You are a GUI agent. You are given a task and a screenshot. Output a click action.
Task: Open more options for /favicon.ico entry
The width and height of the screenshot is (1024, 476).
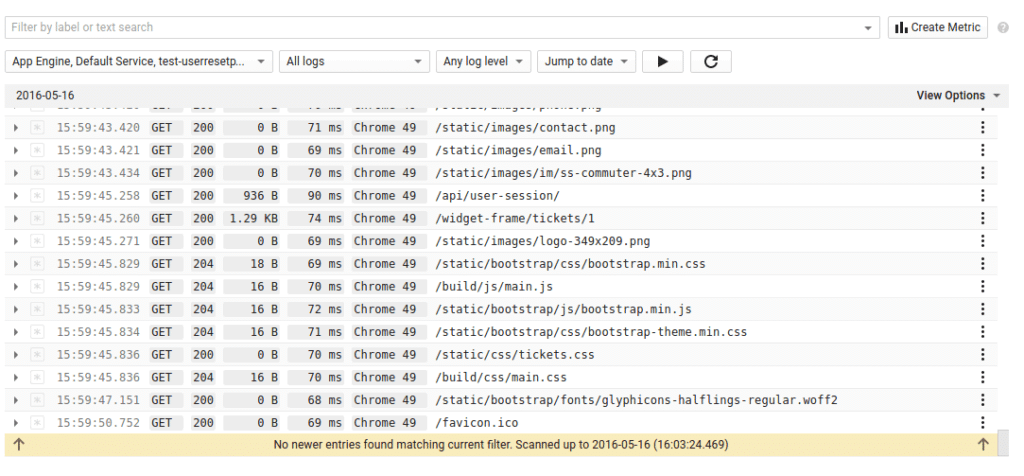(982, 422)
